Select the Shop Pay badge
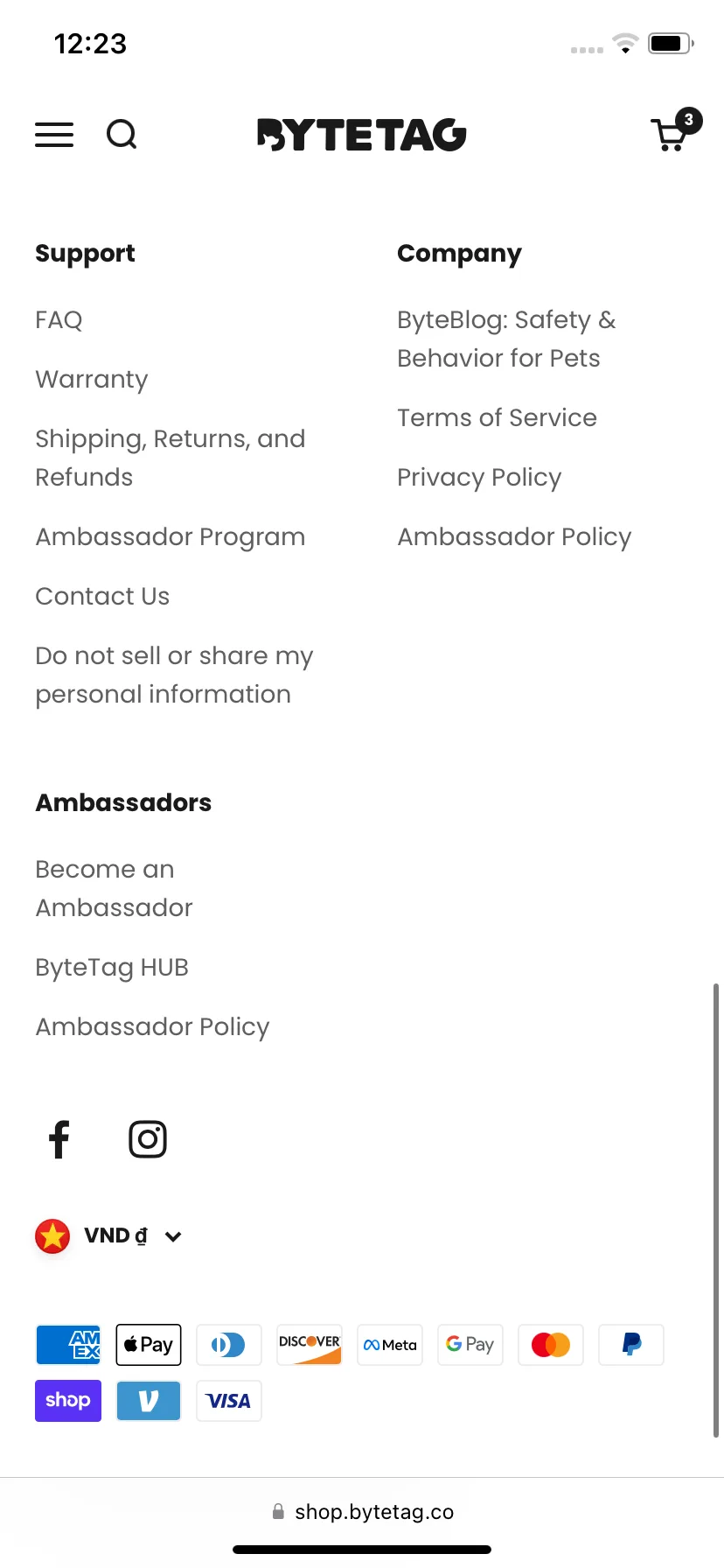This screenshot has height=1568, width=724. tap(68, 1401)
